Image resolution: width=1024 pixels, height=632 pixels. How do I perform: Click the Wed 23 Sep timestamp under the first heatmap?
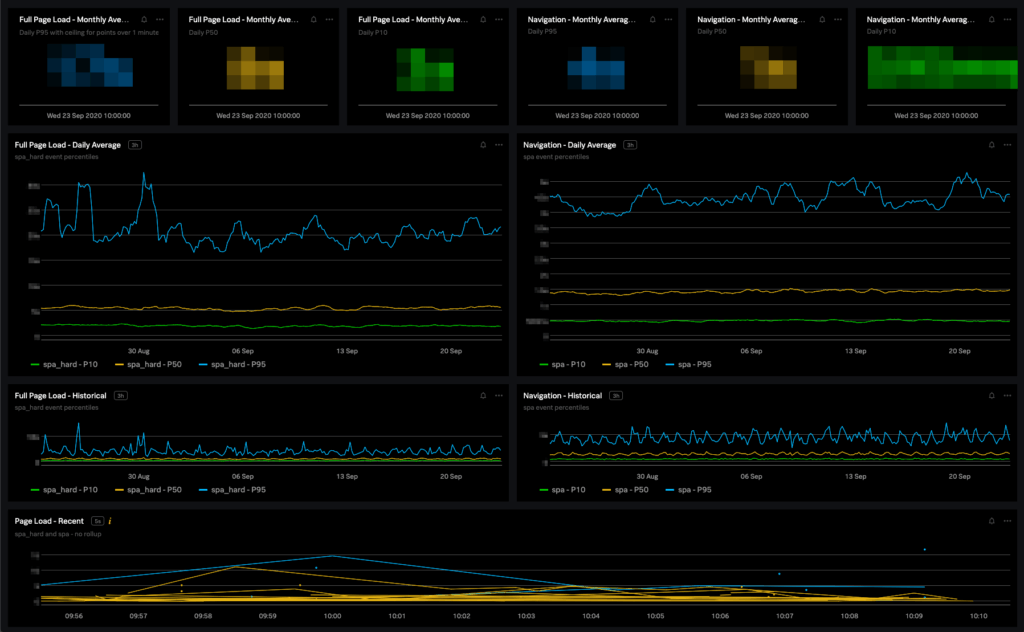pos(89,115)
